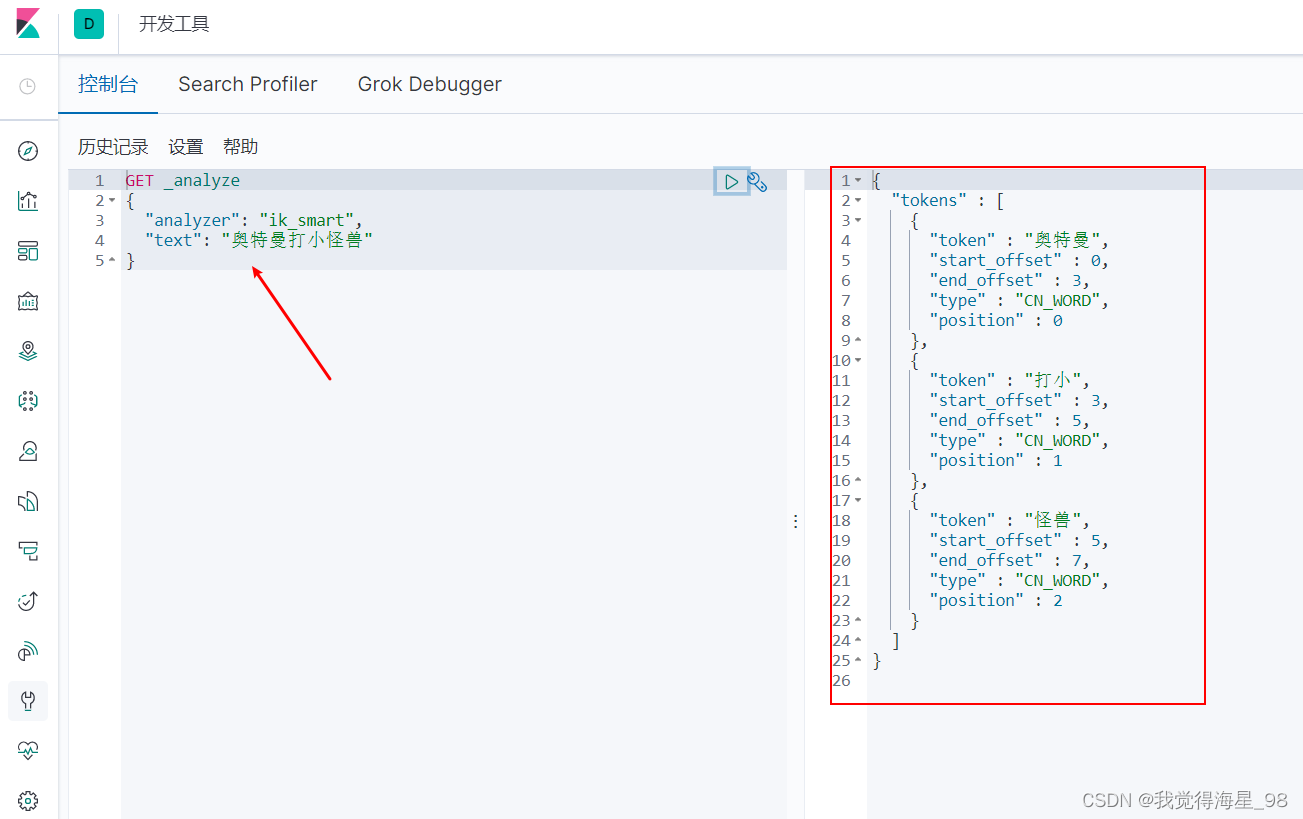Collapse second token object at output line 10
The width and height of the screenshot is (1303, 819).
(858, 361)
